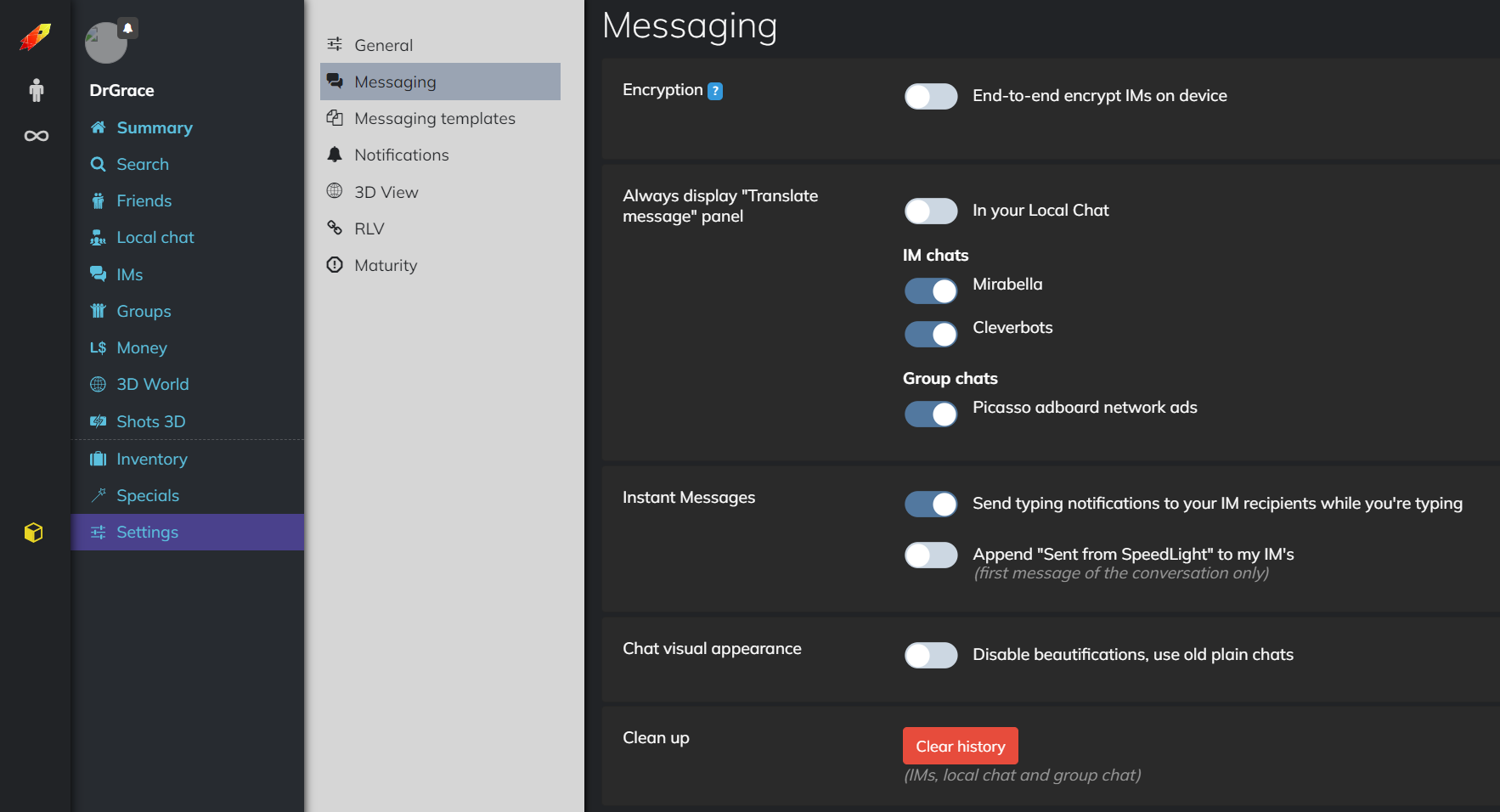1500x812 pixels.
Task: Open the Summary page link
Action: click(x=155, y=127)
